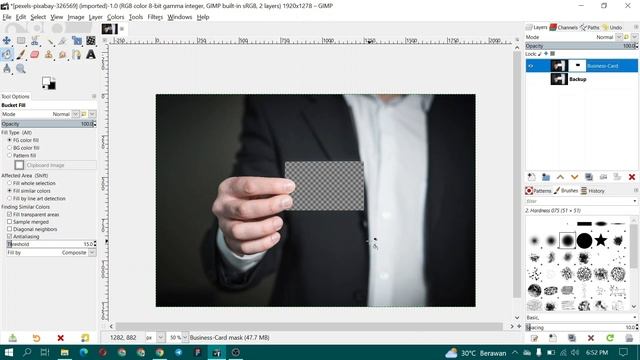Reset tool options to defaults

point(85,338)
